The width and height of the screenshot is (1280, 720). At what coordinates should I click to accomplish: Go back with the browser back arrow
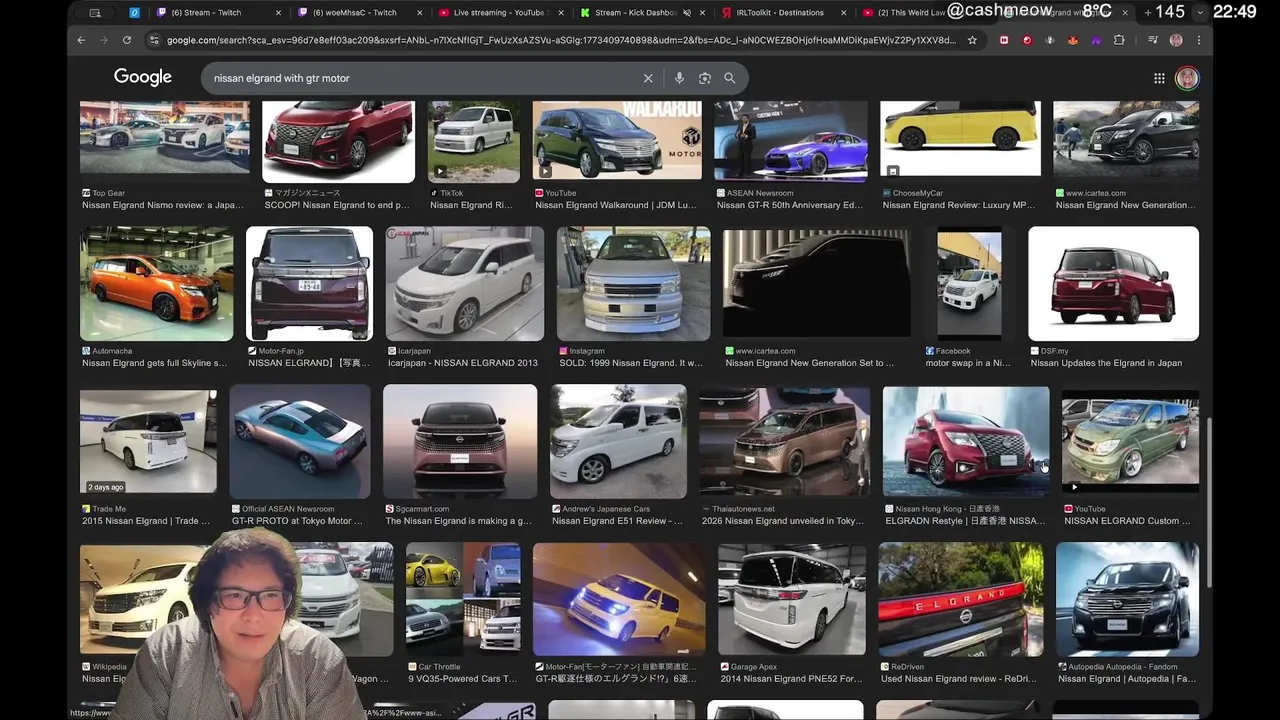point(81,40)
